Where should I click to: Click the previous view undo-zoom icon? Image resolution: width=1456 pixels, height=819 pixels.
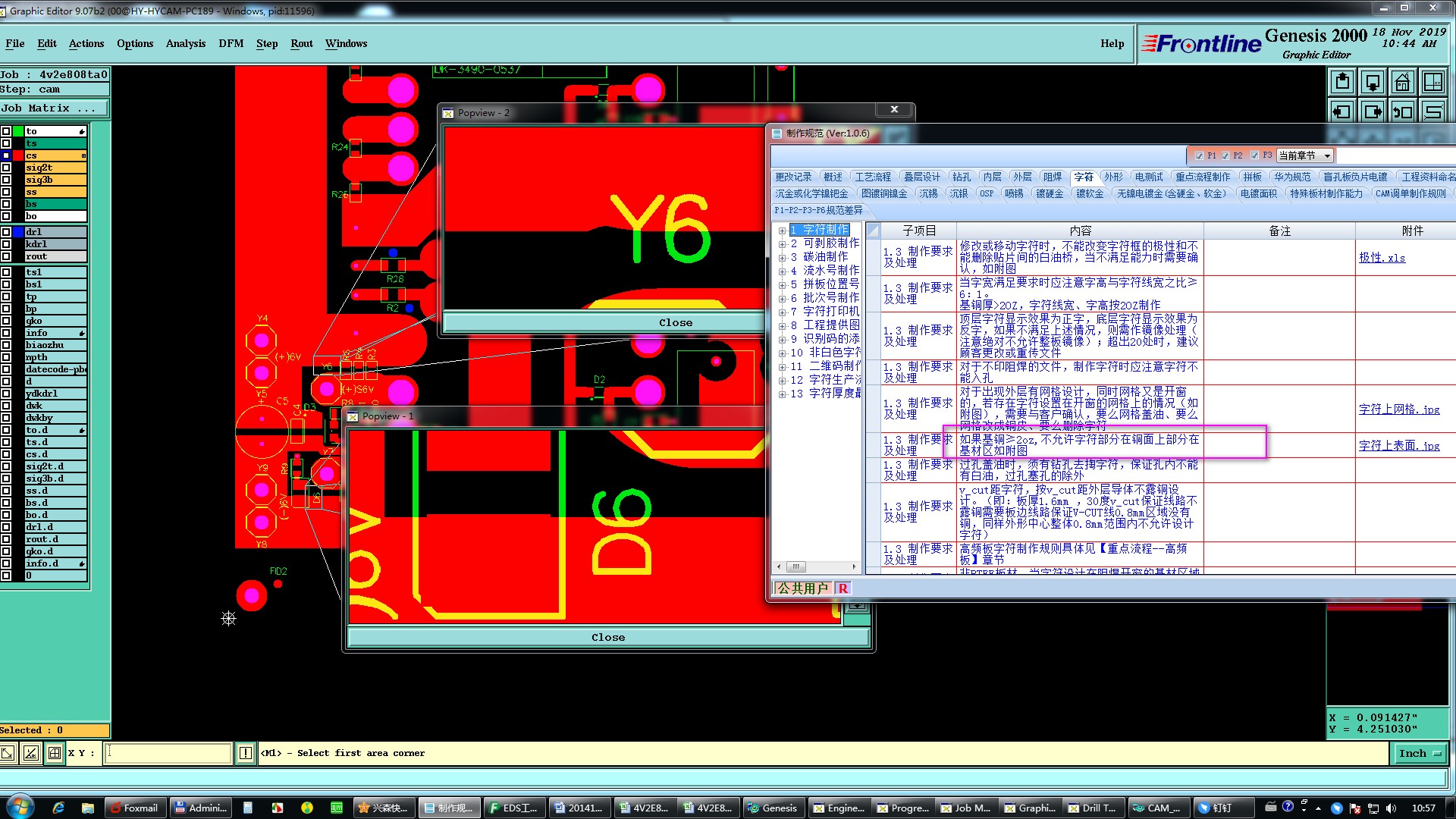1402,112
